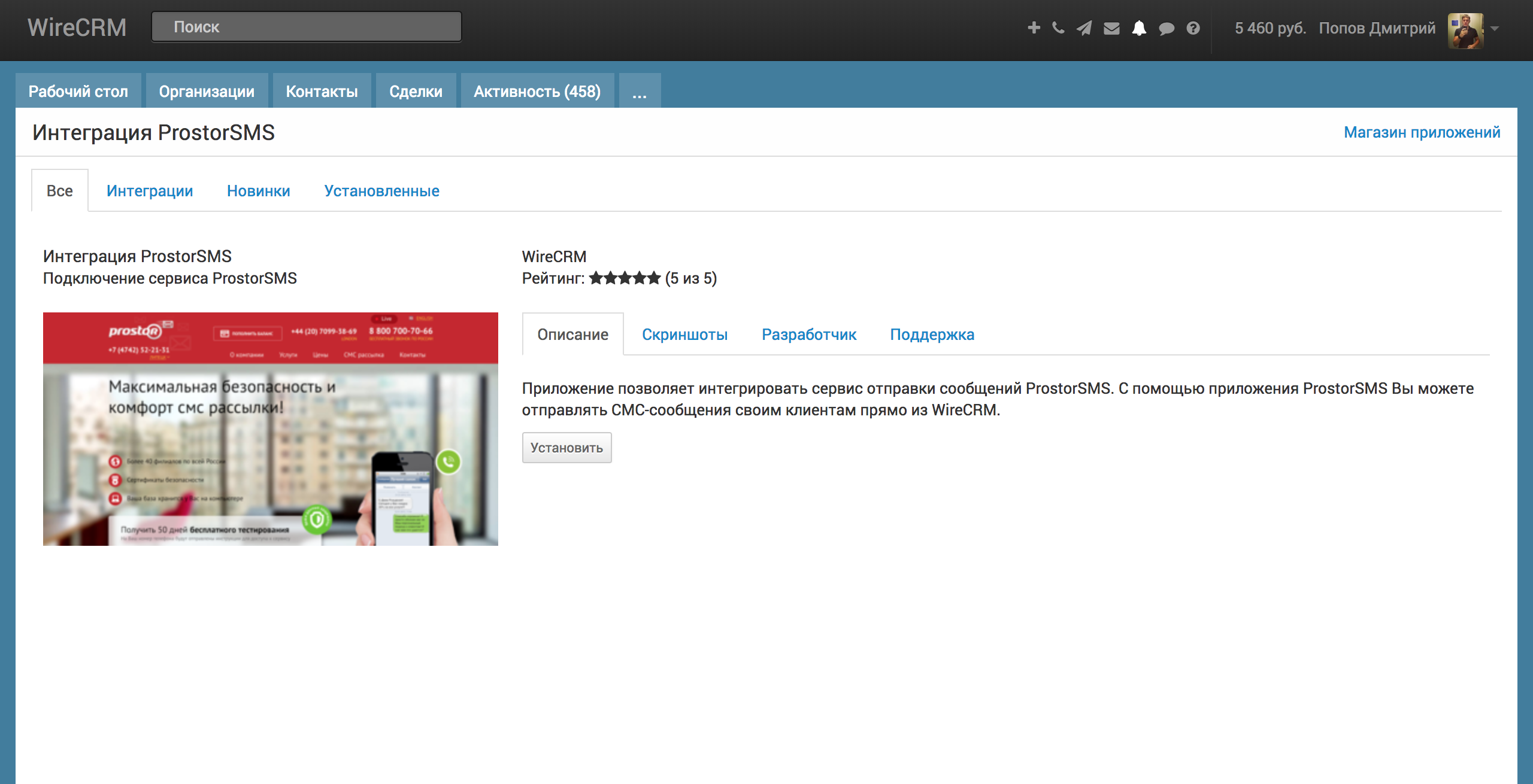1533x784 pixels.
Task: Expand the ... more menu tab
Action: (x=640, y=91)
